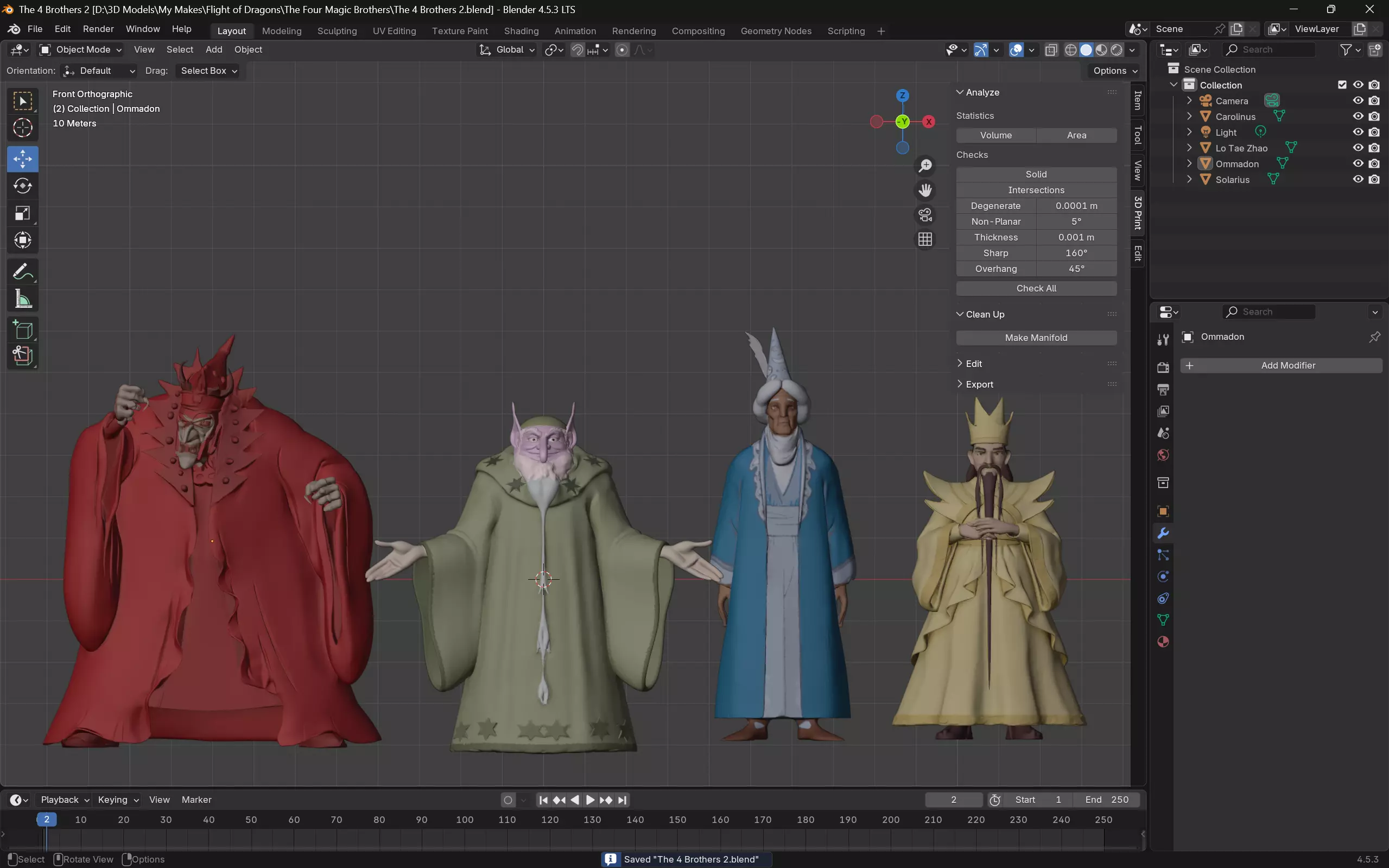Open the Tool properties tab icon
Screen dimensions: 1389x868
pyautogui.click(x=1163, y=339)
